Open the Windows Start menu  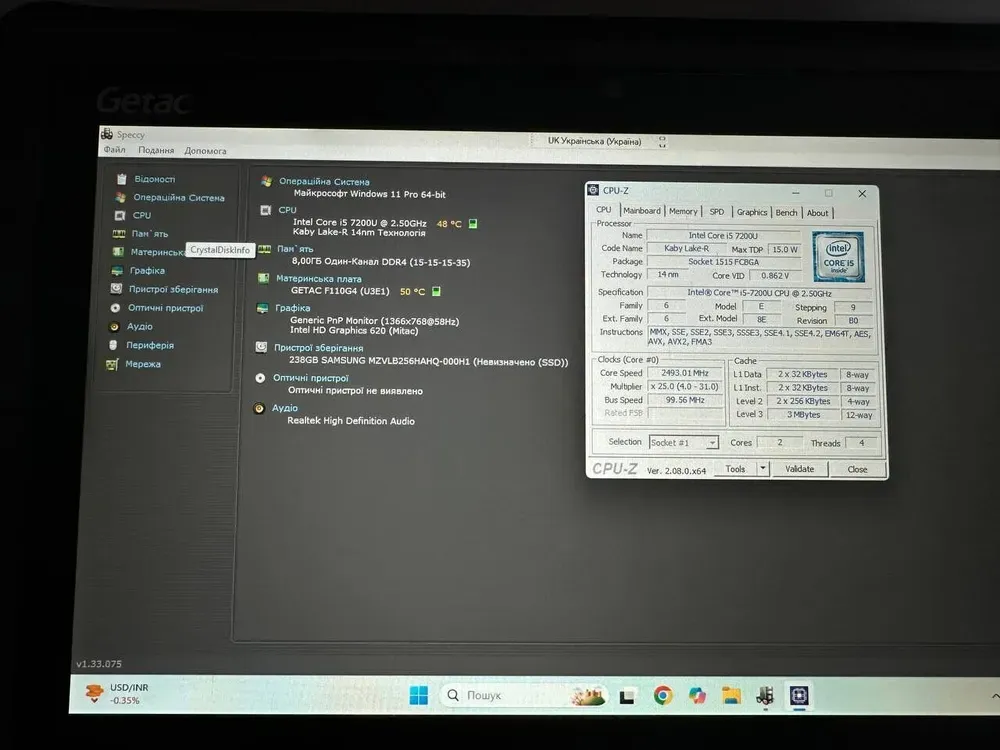tap(418, 695)
